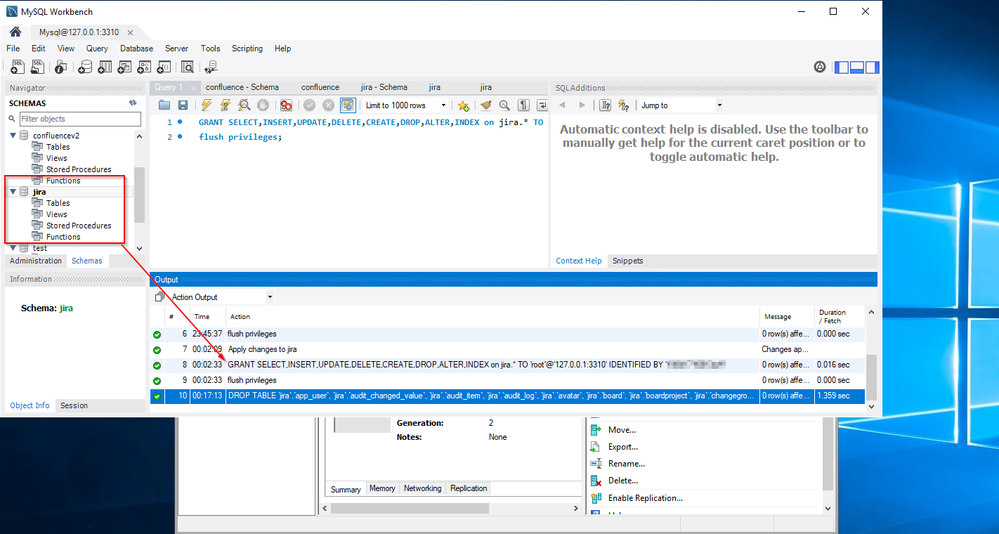Image resolution: width=999 pixels, height=534 pixels.
Task: Open a SQL script file via folder icon
Action: 164,105
